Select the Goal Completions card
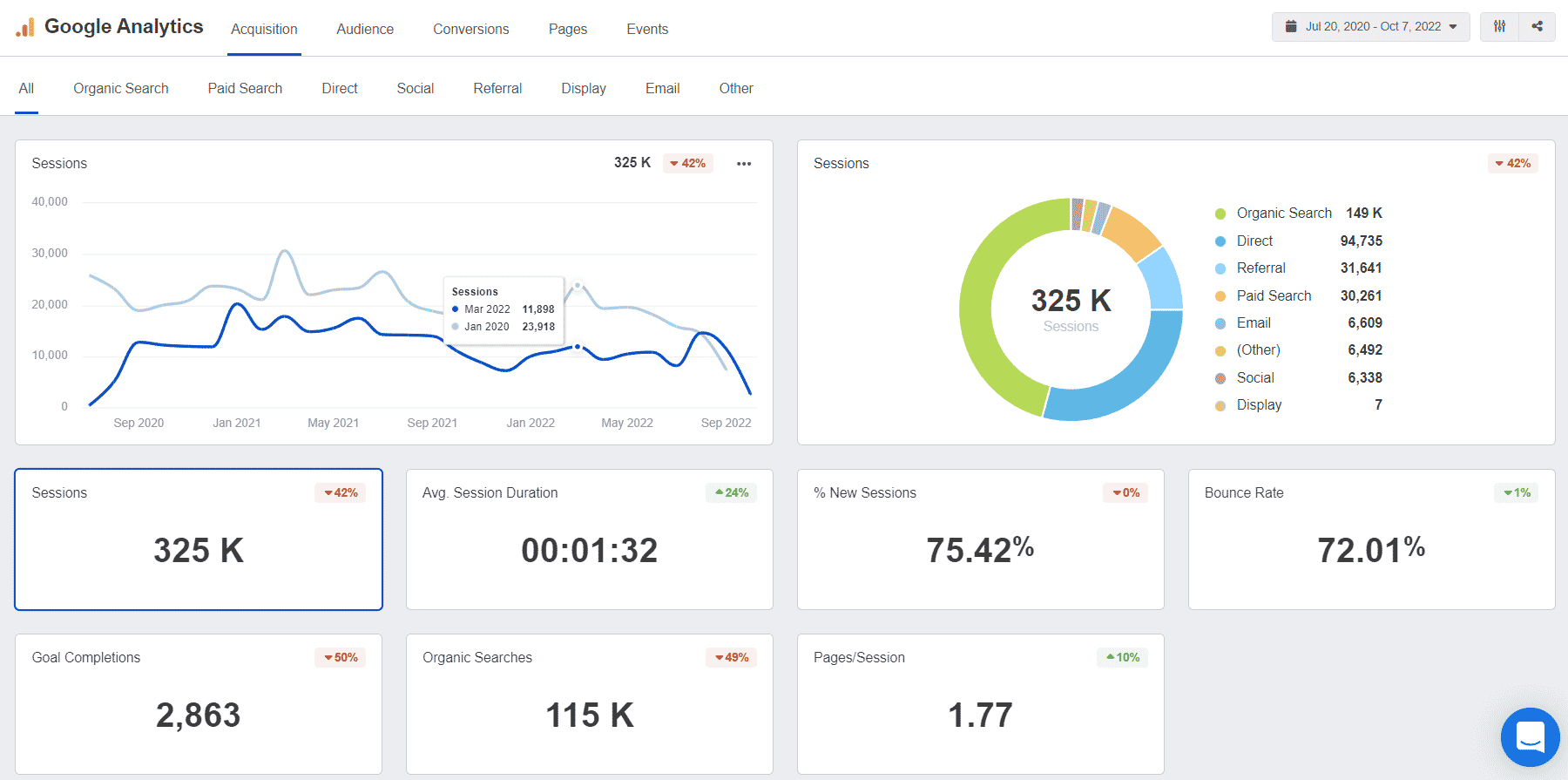The image size is (1568, 780). coord(199,704)
